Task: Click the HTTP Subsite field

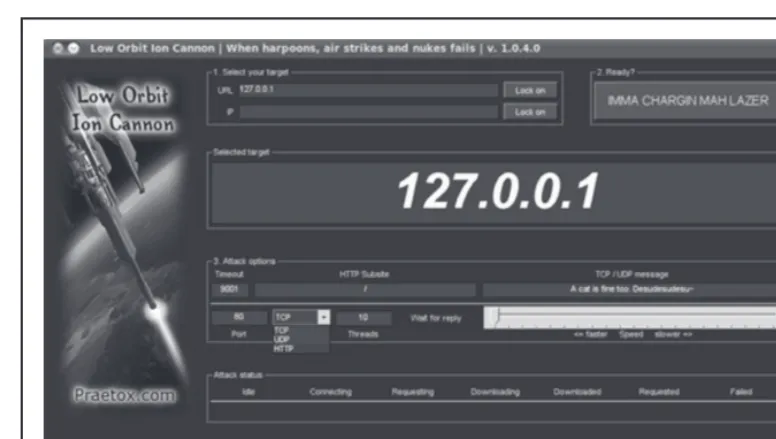Action: point(365,289)
